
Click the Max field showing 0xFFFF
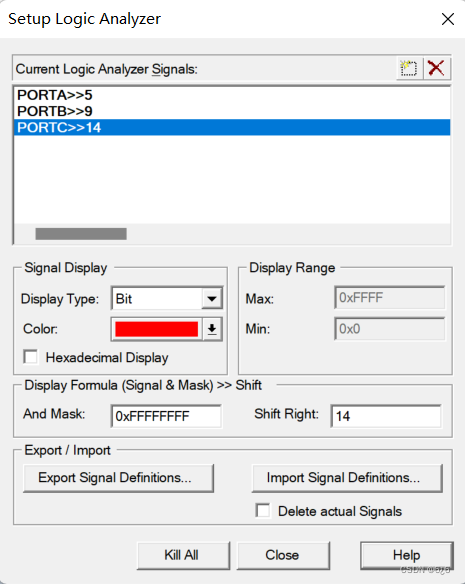389,298
